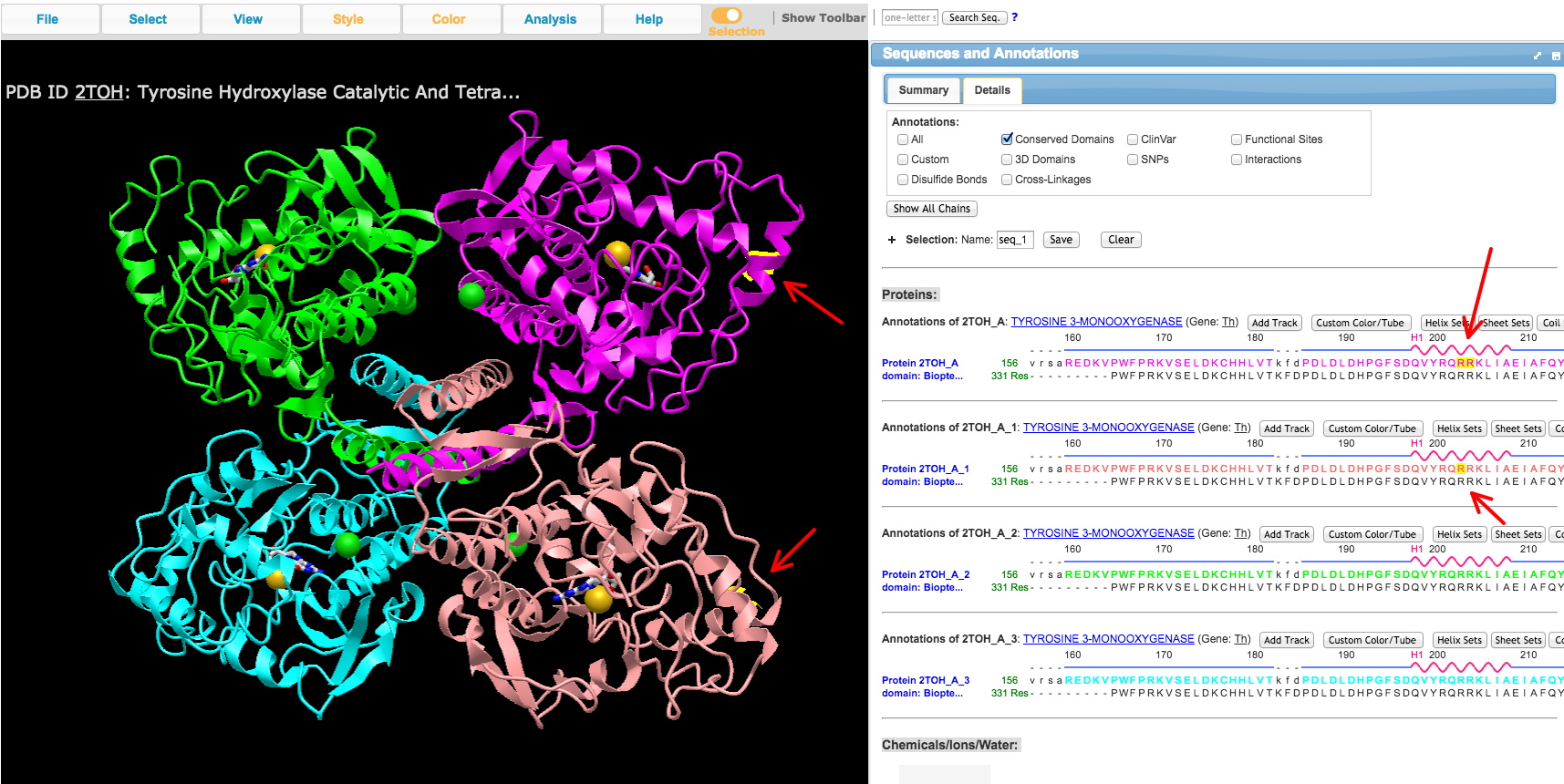
Task: Click the H1 helix label in the 2TOH_A track
Action: [1416, 337]
